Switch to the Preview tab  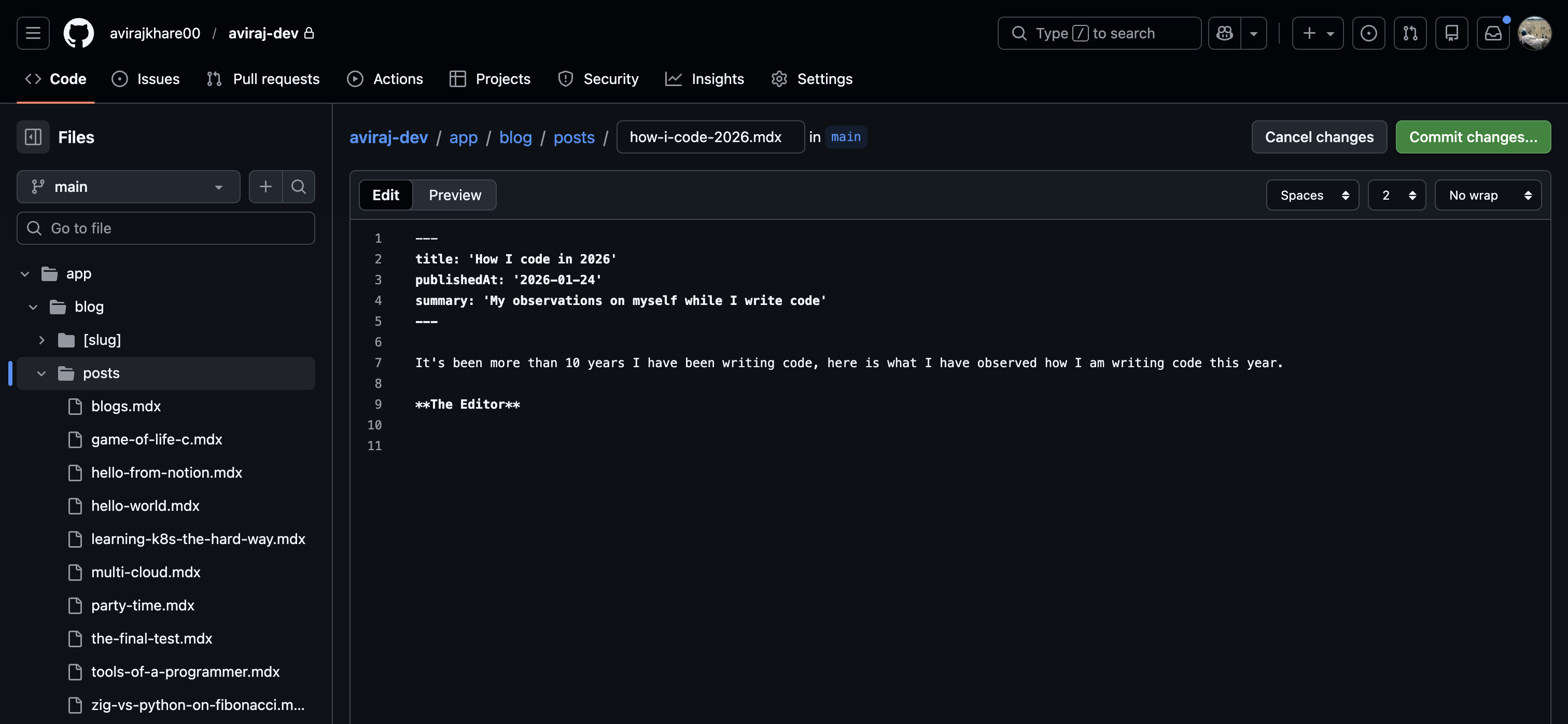[x=455, y=195]
